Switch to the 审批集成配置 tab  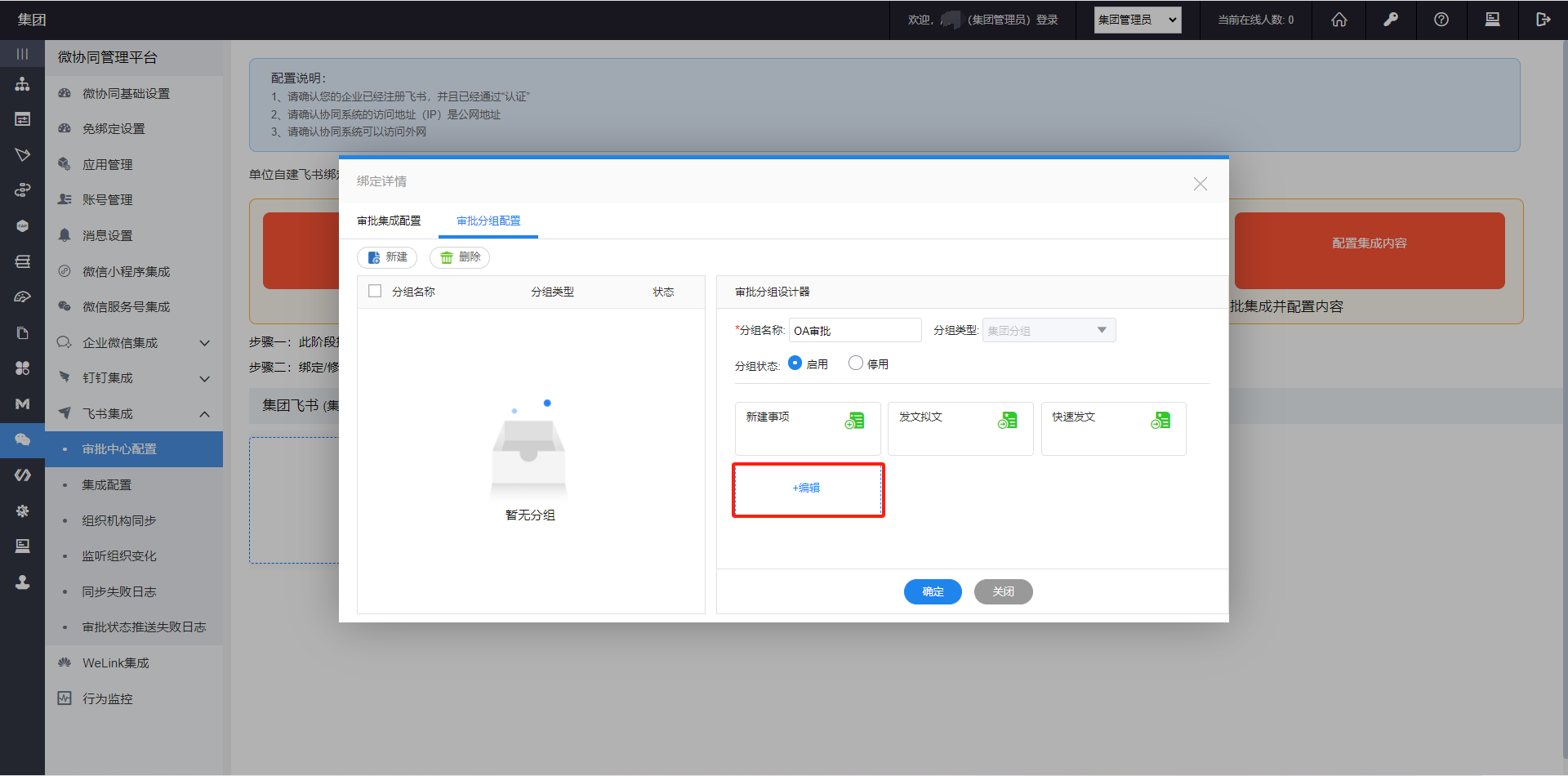tap(389, 221)
